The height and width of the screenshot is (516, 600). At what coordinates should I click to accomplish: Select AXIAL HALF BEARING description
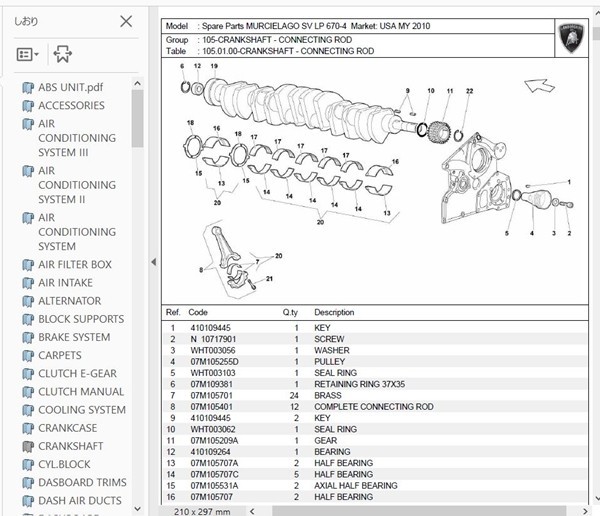click(x=356, y=486)
